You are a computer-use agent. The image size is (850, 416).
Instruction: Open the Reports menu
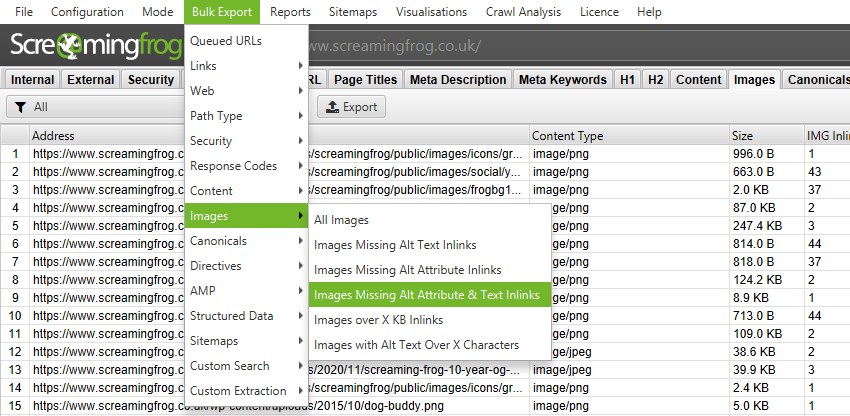click(x=290, y=12)
